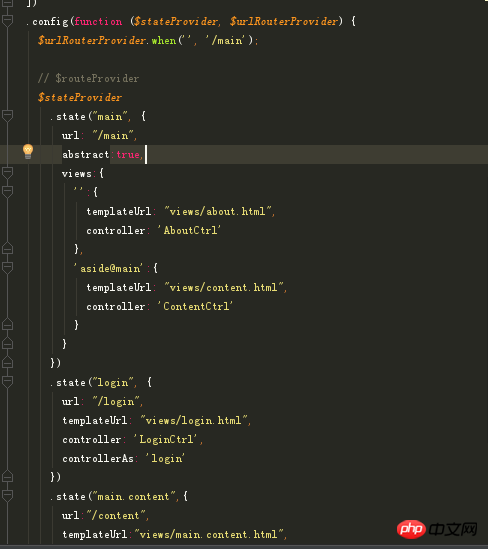This screenshot has width=488, height=549.
Task: Click the 'LoginCtrl' controller string
Action: (x=165, y=439)
